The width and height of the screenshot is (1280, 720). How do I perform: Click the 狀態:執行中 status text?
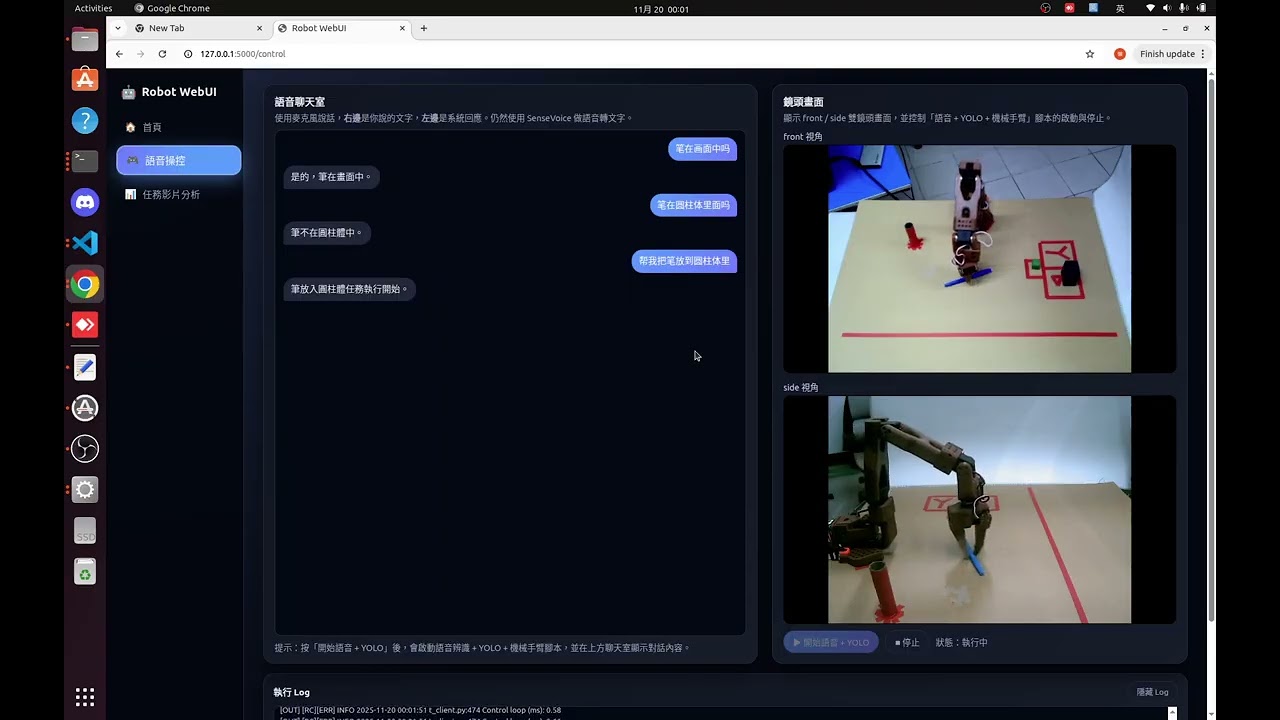coord(961,643)
